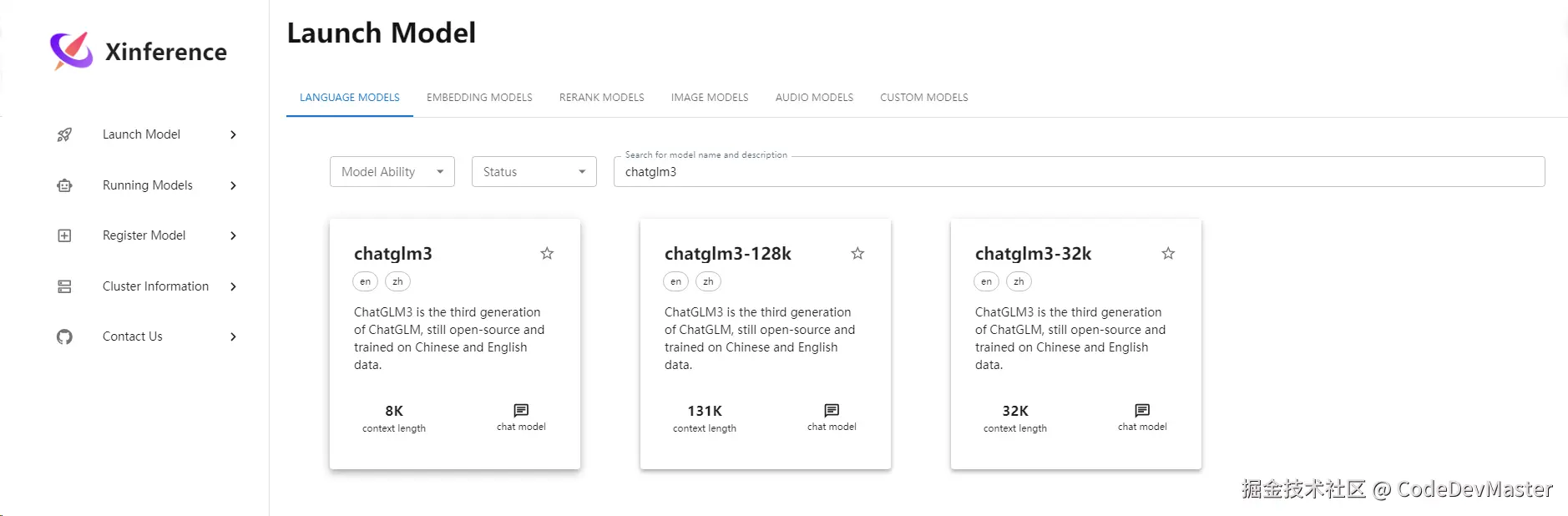Switch to the Embedding Models tab
1568x516 pixels.
(x=479, y=98)
